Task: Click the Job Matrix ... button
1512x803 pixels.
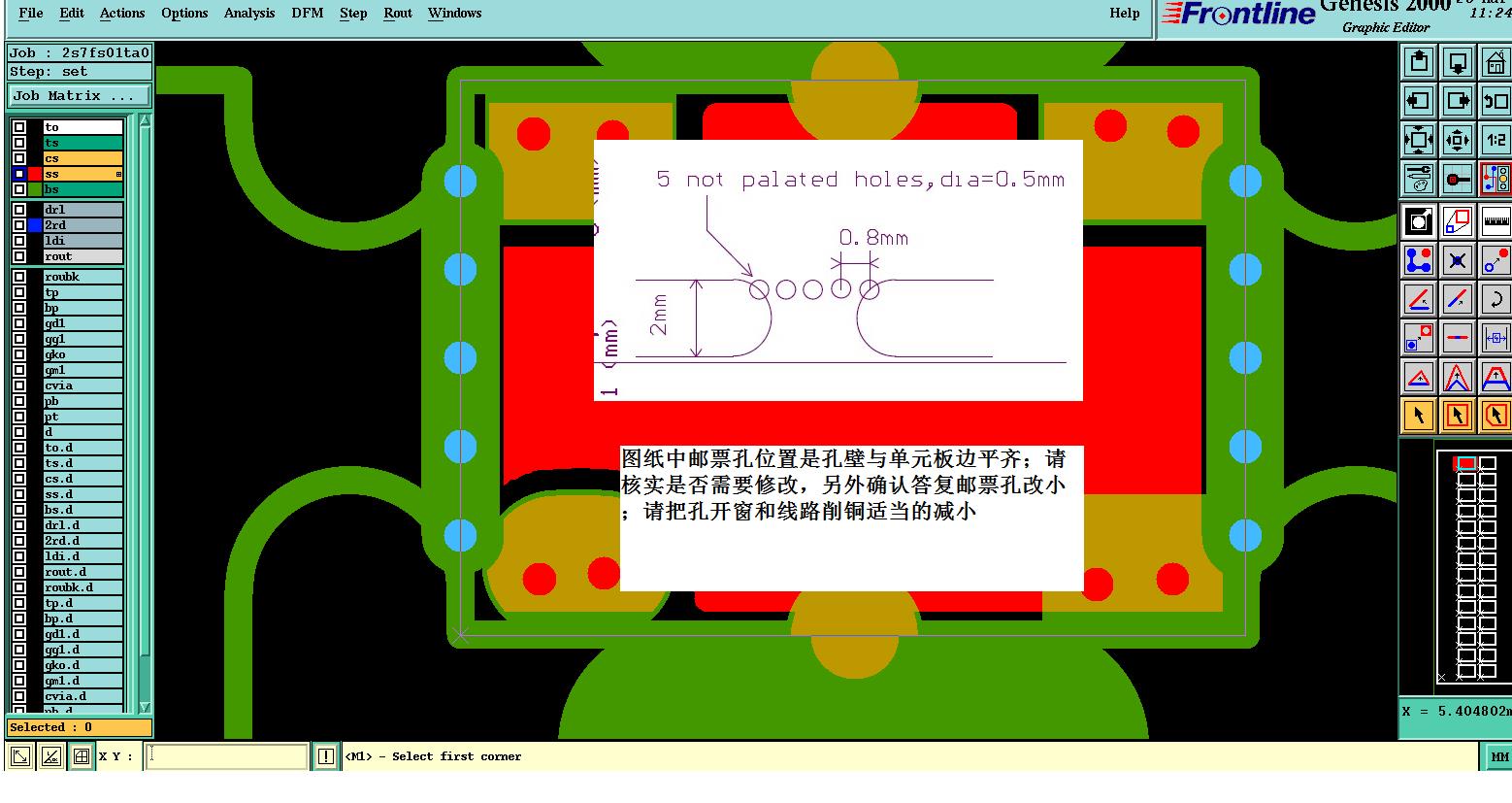Action: click(81, 96)
